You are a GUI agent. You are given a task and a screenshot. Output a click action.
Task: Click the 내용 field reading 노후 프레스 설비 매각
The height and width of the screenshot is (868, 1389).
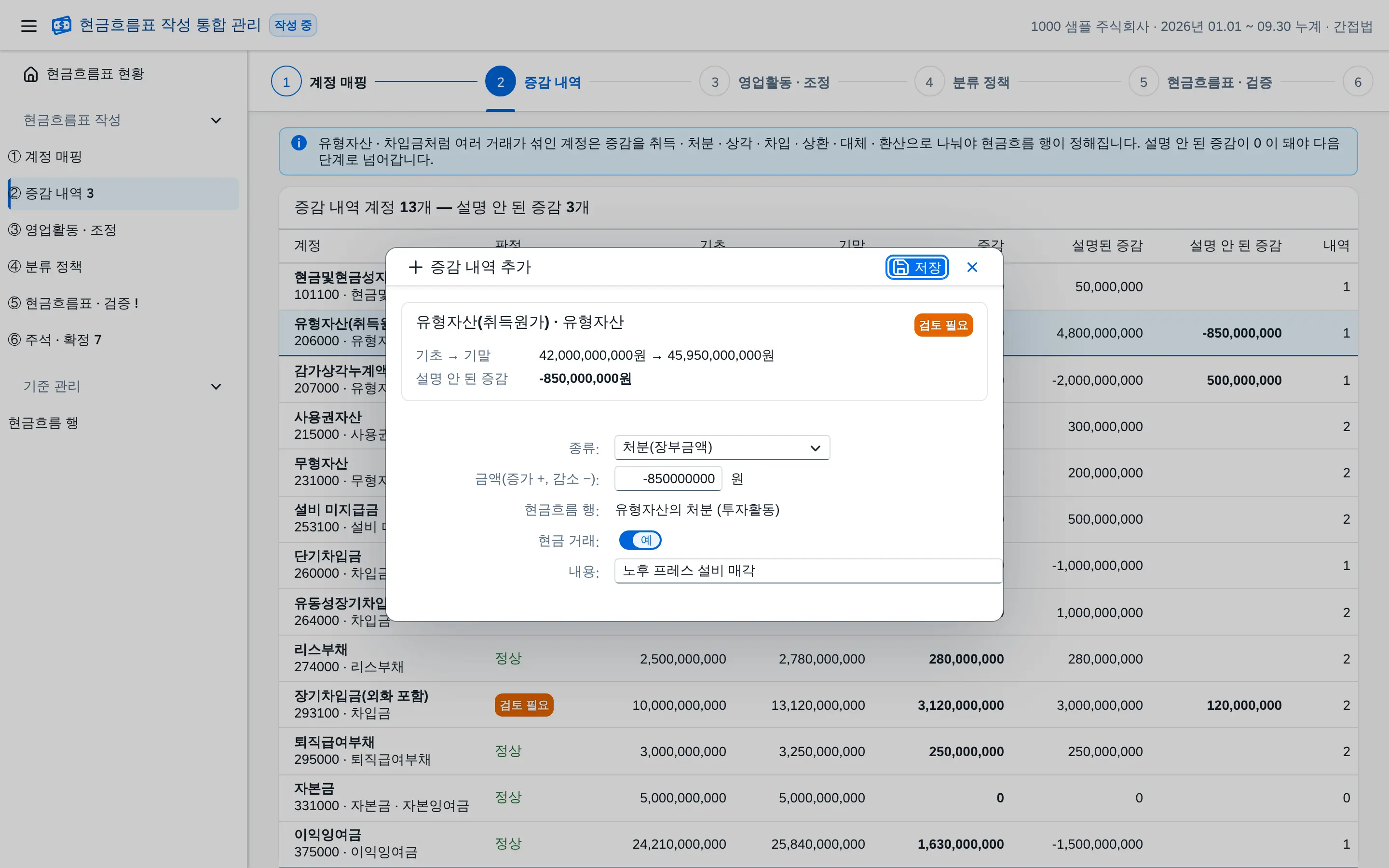[808, 570]
